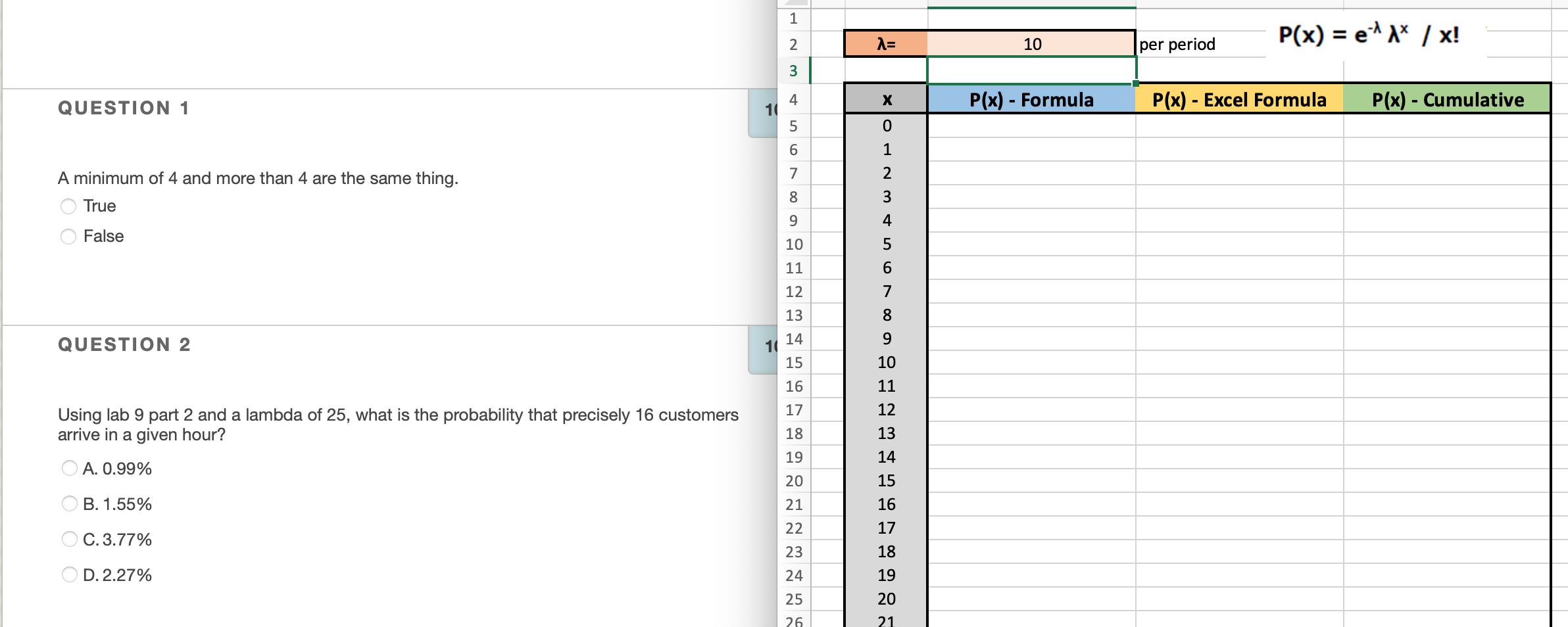Screen dimensions: 1568x627
Task: Click the x column cell with value 9
Action: pos(886,338)
